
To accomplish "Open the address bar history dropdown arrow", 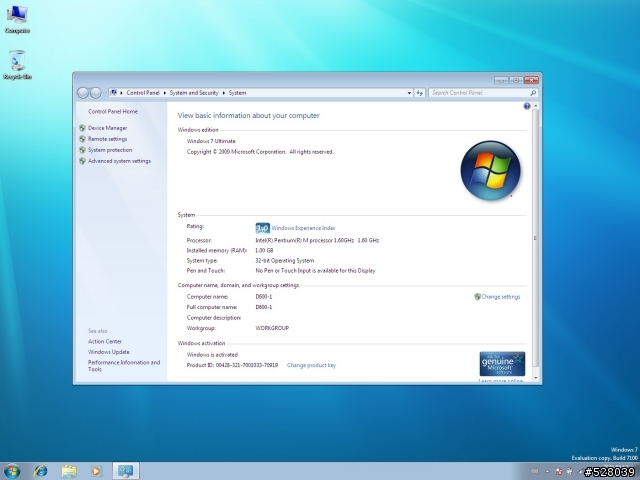I will pos(409,93).
